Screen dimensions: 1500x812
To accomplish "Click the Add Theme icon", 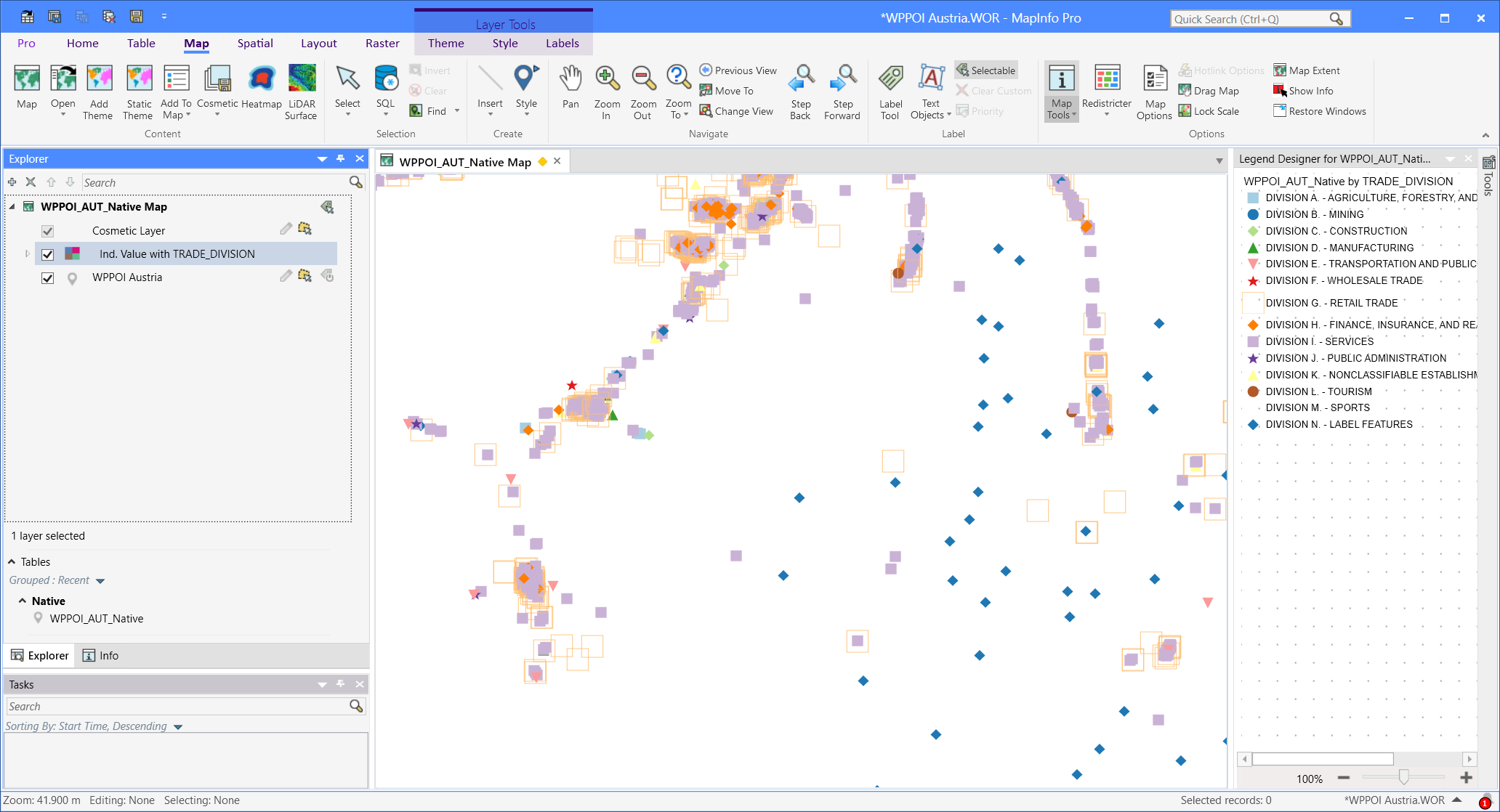I will point(99,78).
